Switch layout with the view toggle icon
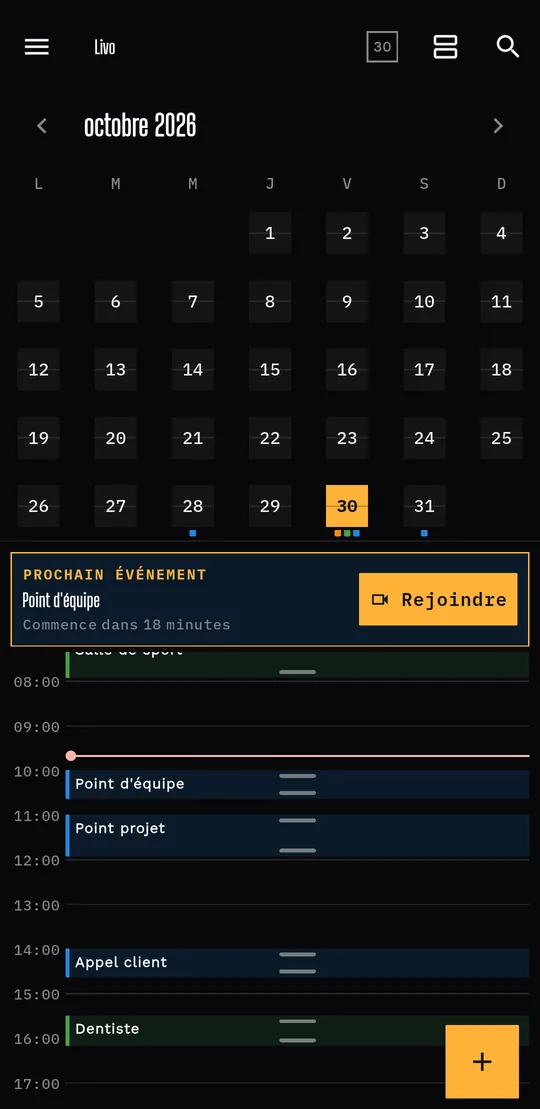This screenshot has height=1109, width=540. (445, 47)
